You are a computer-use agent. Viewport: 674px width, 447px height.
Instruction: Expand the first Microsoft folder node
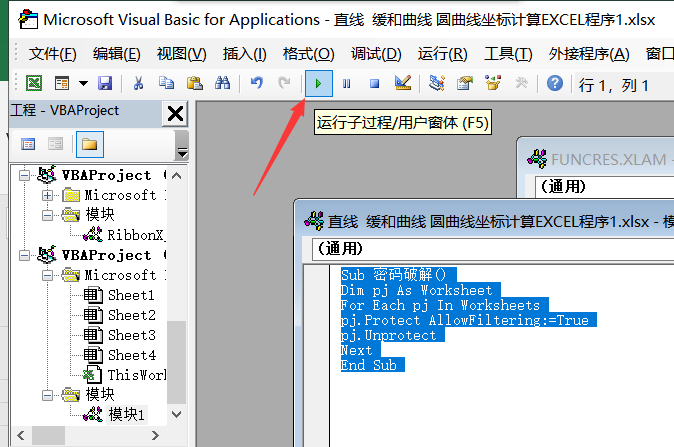(x=47, y=196)
